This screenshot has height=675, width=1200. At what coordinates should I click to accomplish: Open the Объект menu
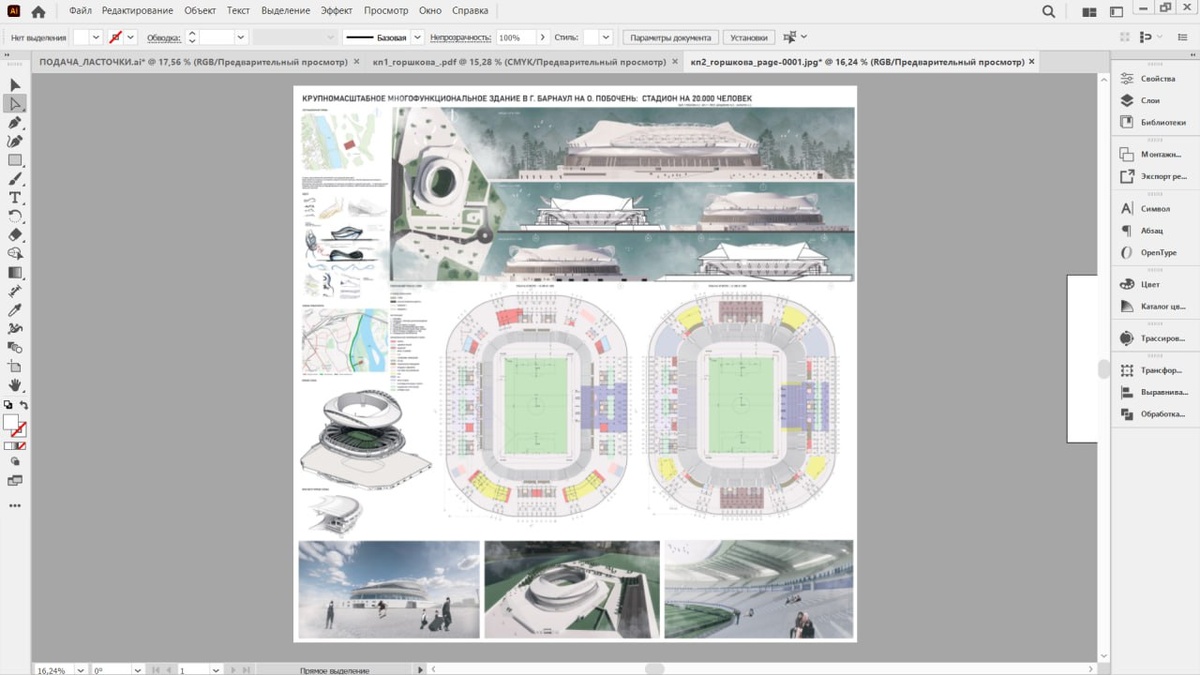200,11
